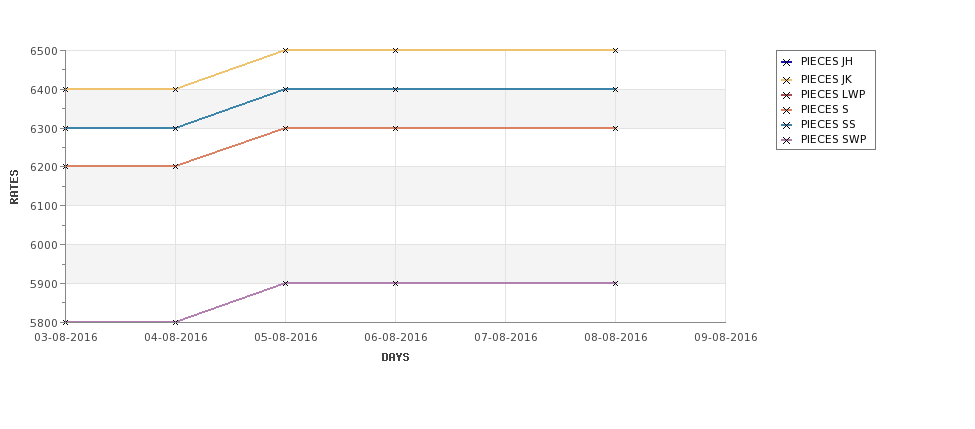
Task: Click the PIECES S legend marker icon
Action: 787,110
